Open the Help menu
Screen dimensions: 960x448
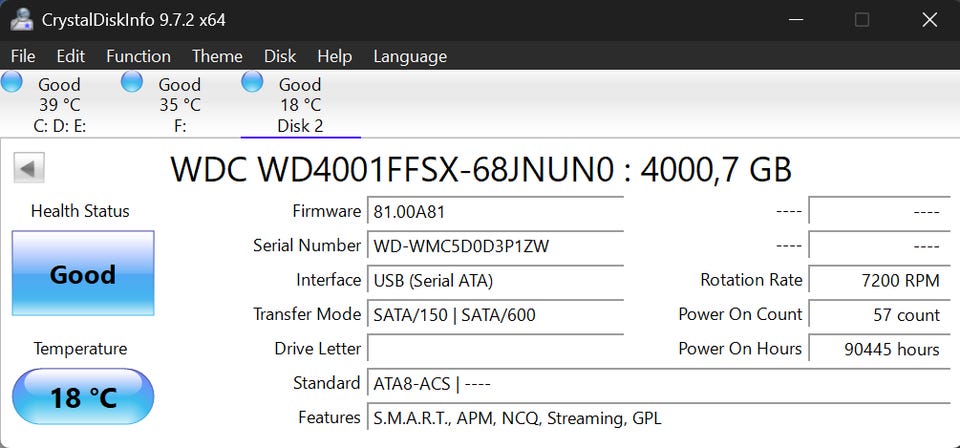[x=334, y=56]
